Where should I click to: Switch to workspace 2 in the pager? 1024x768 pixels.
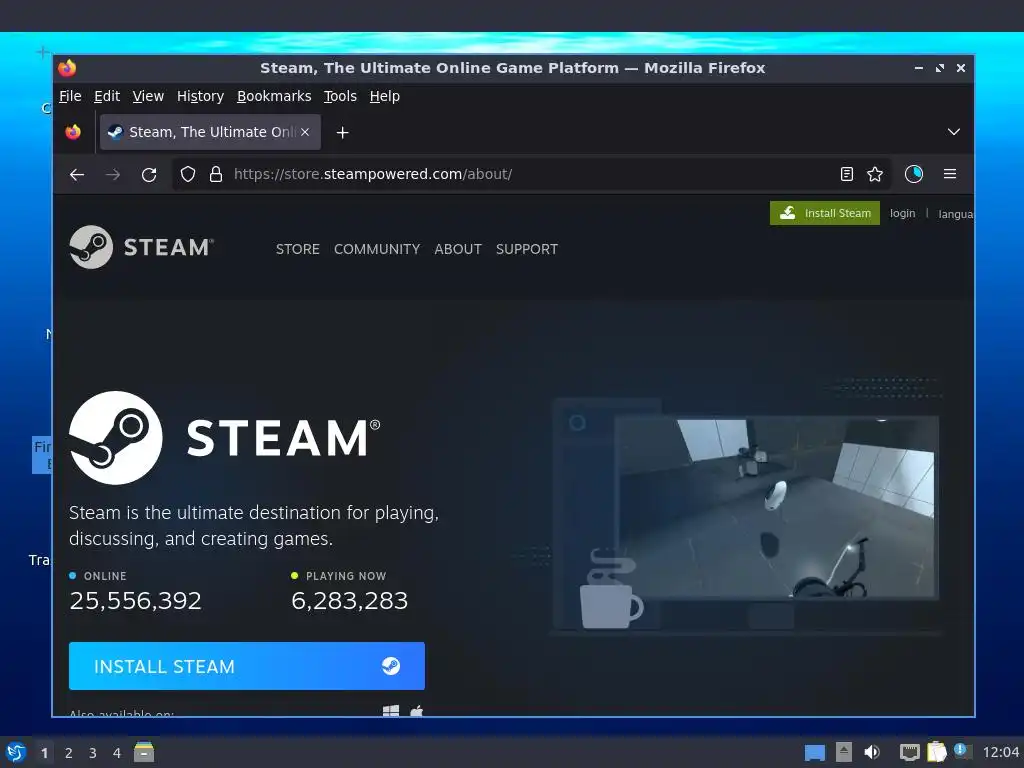(69, 753)
